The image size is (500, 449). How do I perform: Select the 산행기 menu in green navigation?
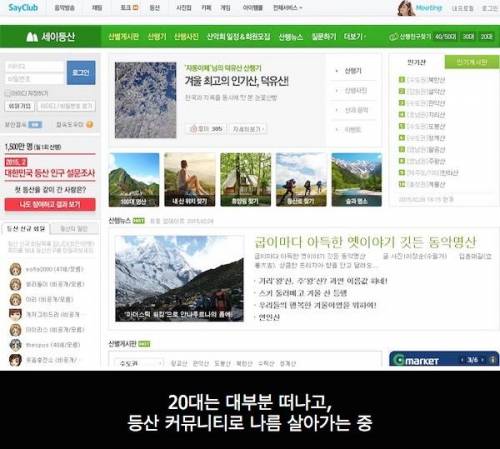pos(157,36)
